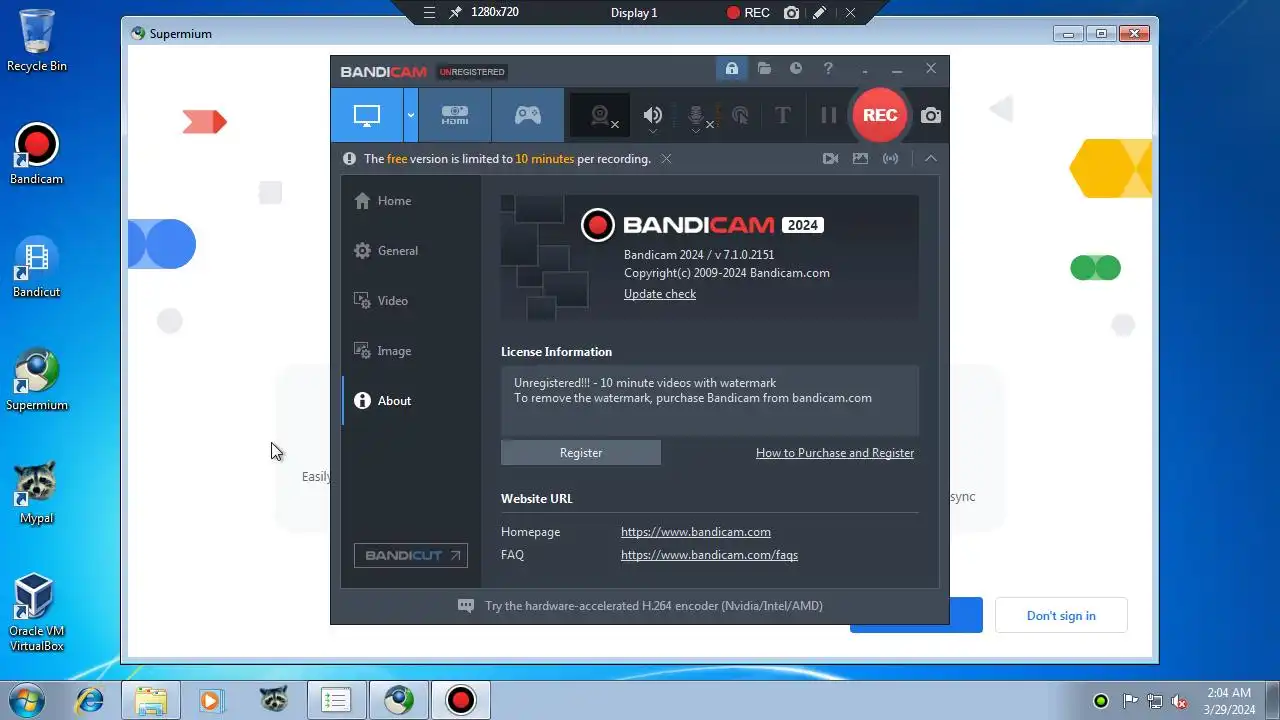Click the pause recording button
Image resolution: width=1280 pixels, height=720 pixels.
click(828, 115)
